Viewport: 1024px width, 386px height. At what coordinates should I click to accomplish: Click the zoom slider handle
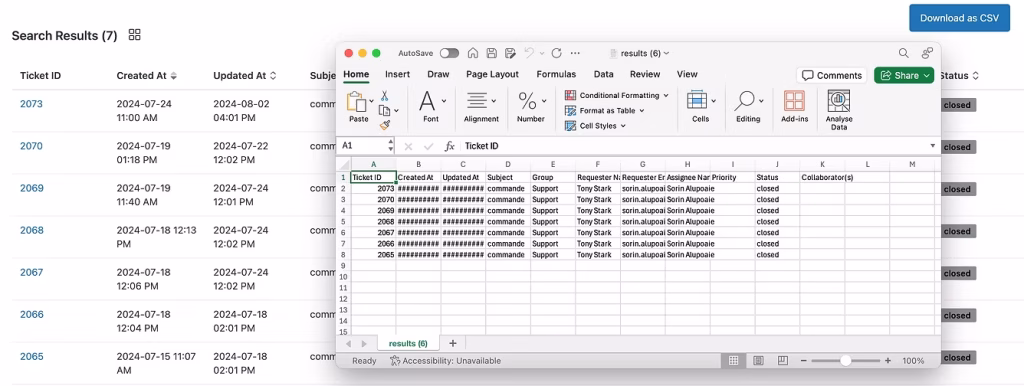846,361
